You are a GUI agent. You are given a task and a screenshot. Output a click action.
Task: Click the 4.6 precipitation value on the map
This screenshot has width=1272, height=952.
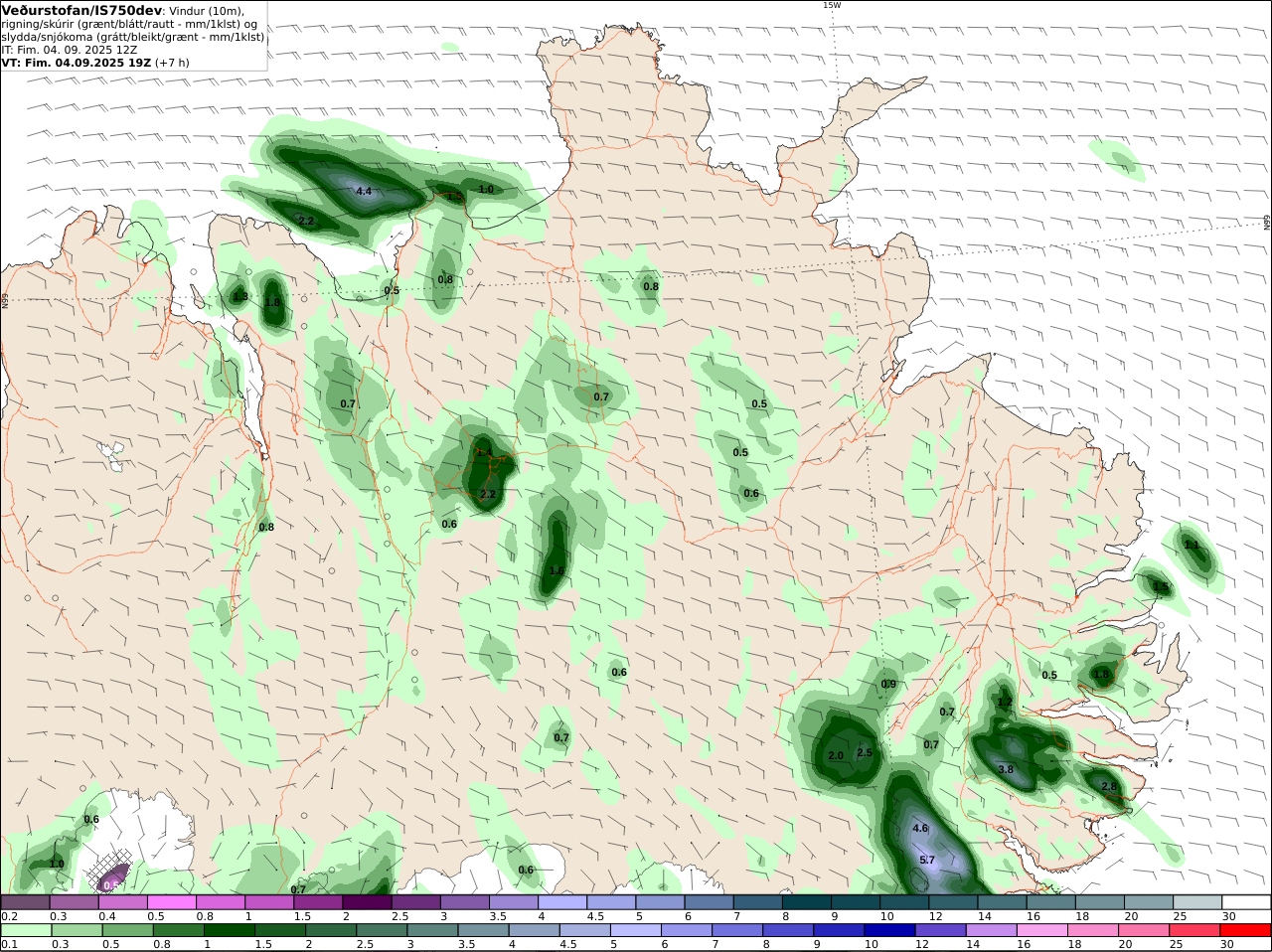click(x=920, y=828)
